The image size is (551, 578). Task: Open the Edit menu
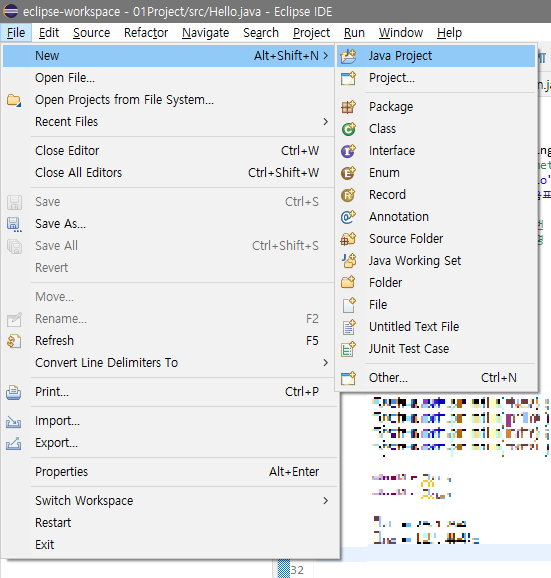point(49,33)
